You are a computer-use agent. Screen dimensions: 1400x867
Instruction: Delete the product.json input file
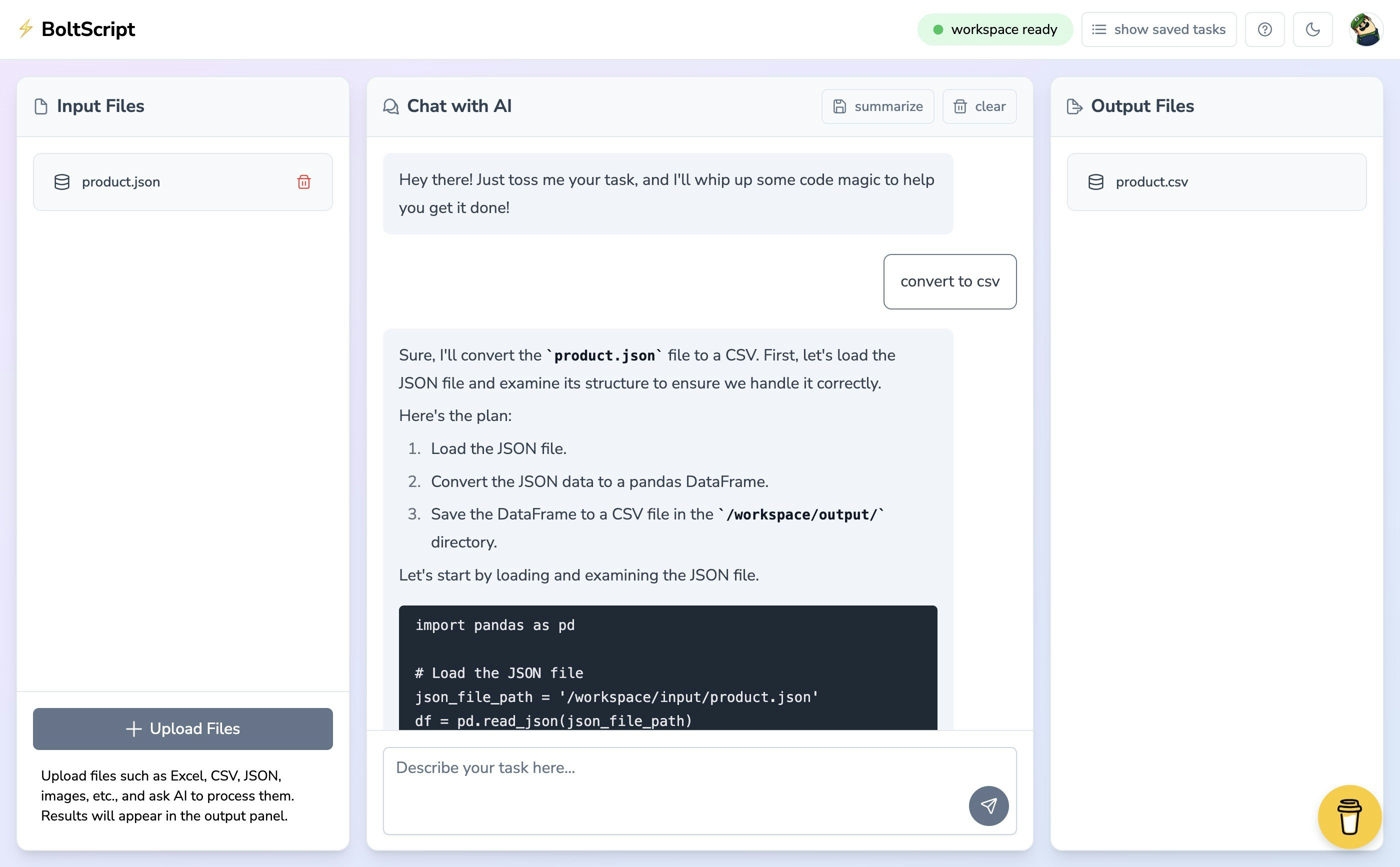tap(304, 182)
